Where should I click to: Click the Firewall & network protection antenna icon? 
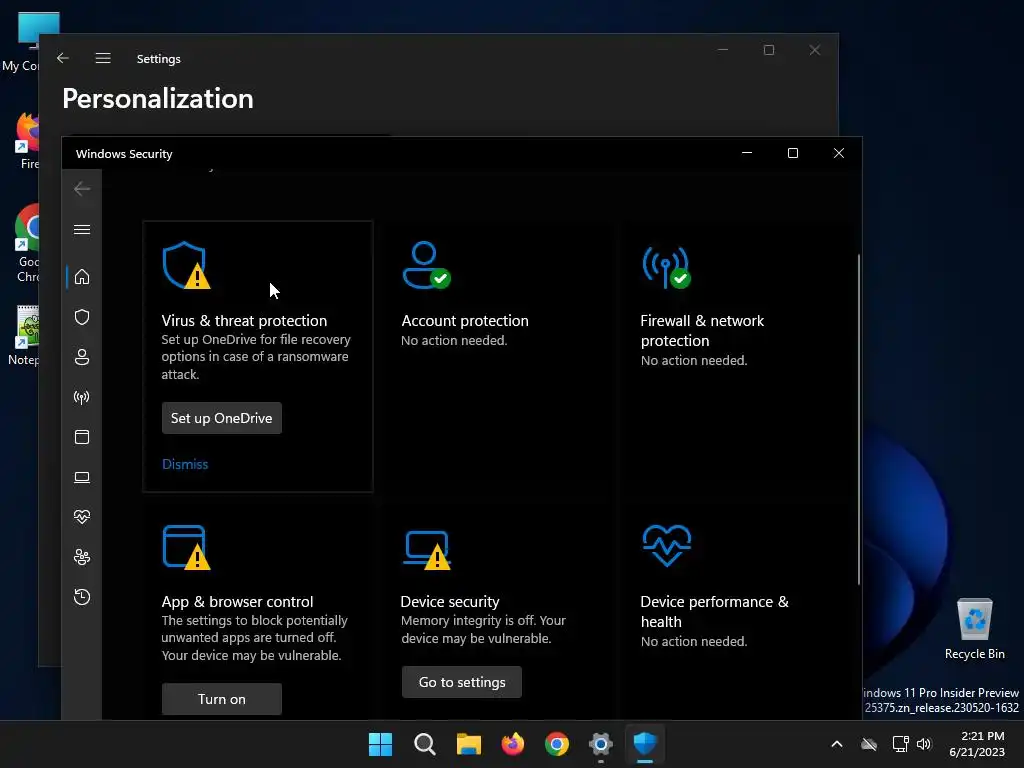point(666,266)
